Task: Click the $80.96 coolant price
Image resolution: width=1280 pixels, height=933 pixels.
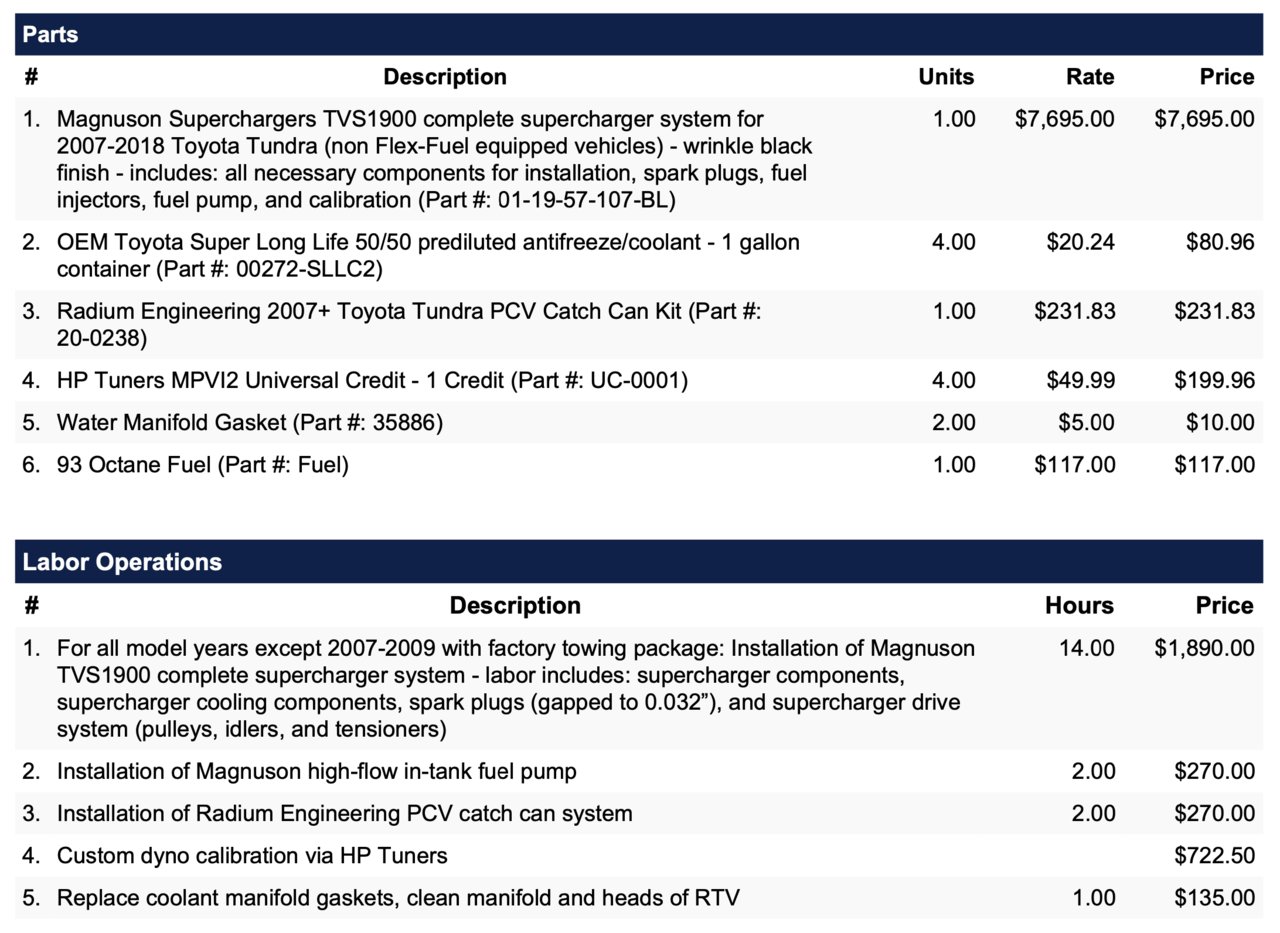Action: pos(1220,242)
